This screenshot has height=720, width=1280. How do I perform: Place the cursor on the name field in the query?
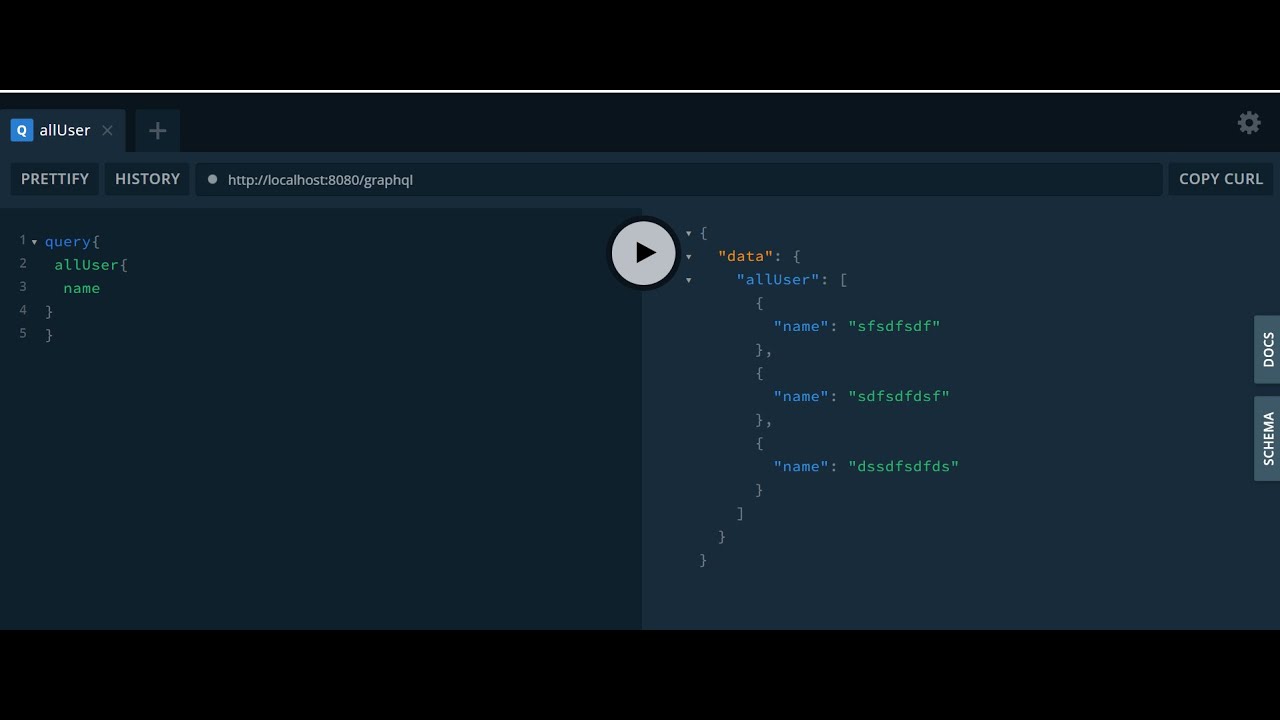(x=81, y=288)
